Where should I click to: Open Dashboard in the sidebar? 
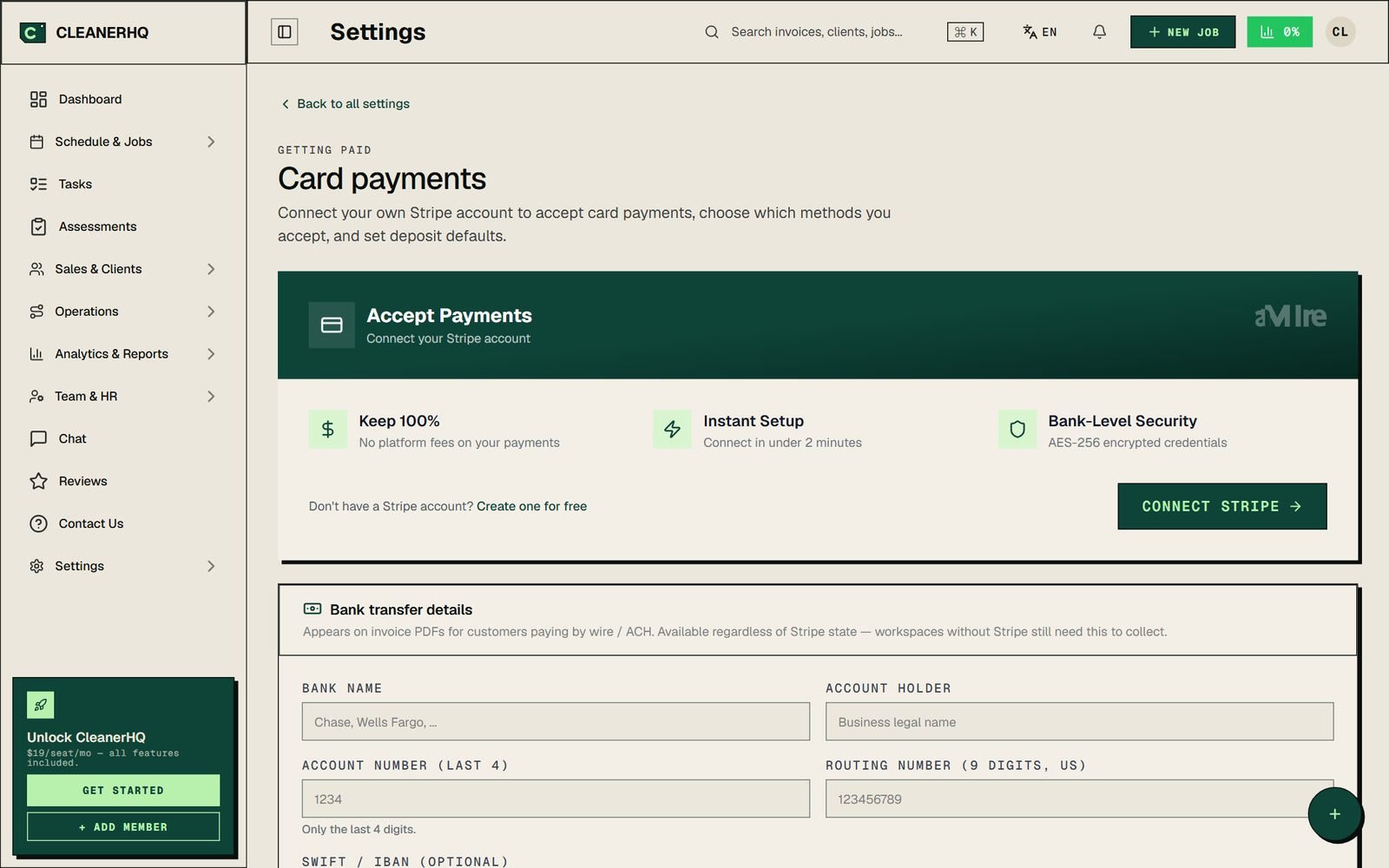pyautogui.click(x=123, y=99)
